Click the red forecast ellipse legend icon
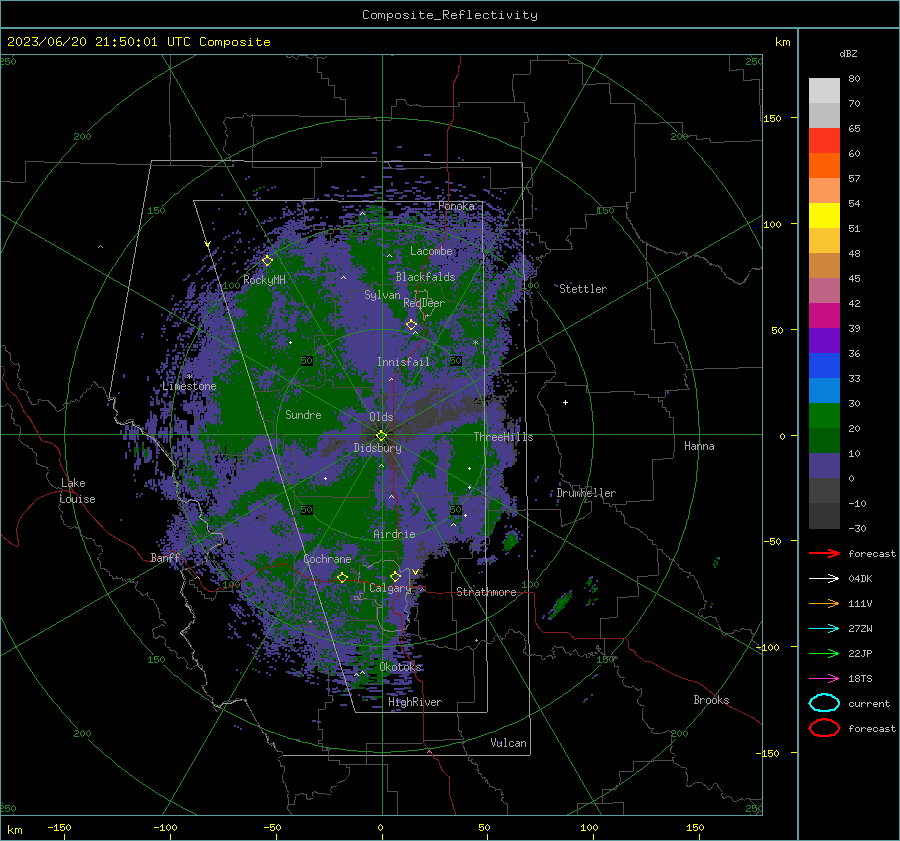This screenshot has width=900, height=841. coord(824,728)
